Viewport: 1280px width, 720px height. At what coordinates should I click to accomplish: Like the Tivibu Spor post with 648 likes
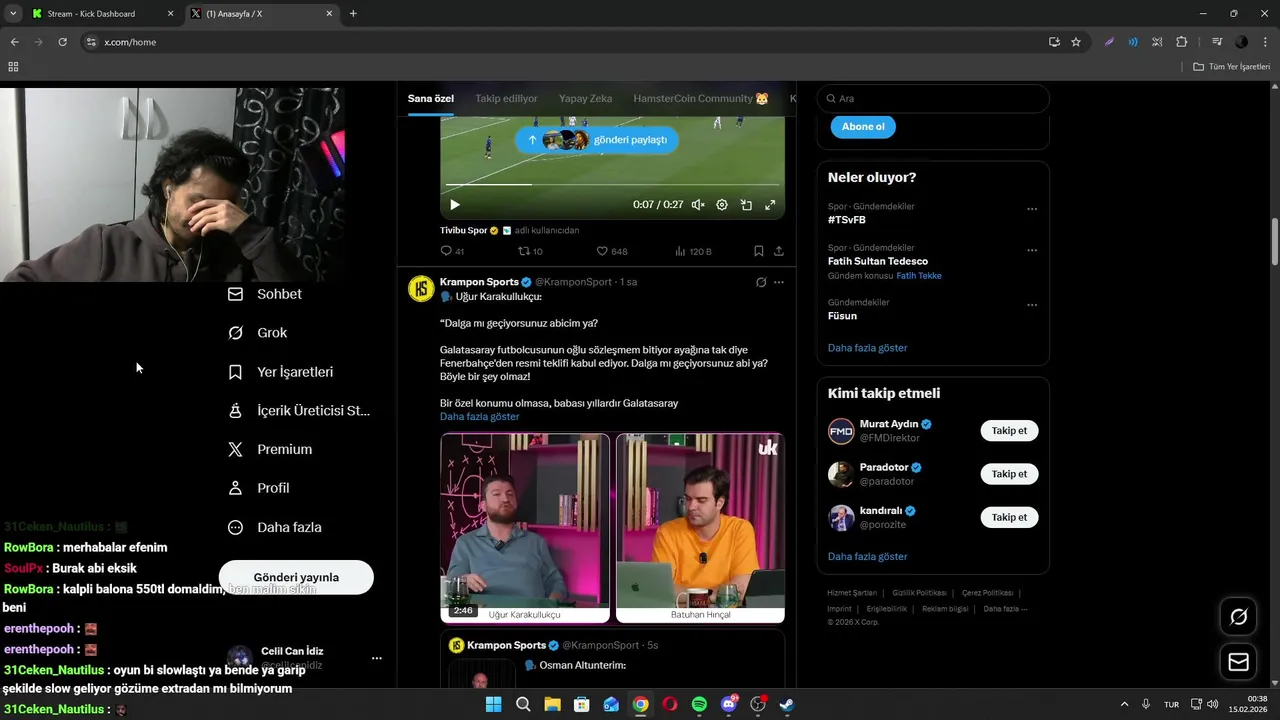(x=612, y=251)
